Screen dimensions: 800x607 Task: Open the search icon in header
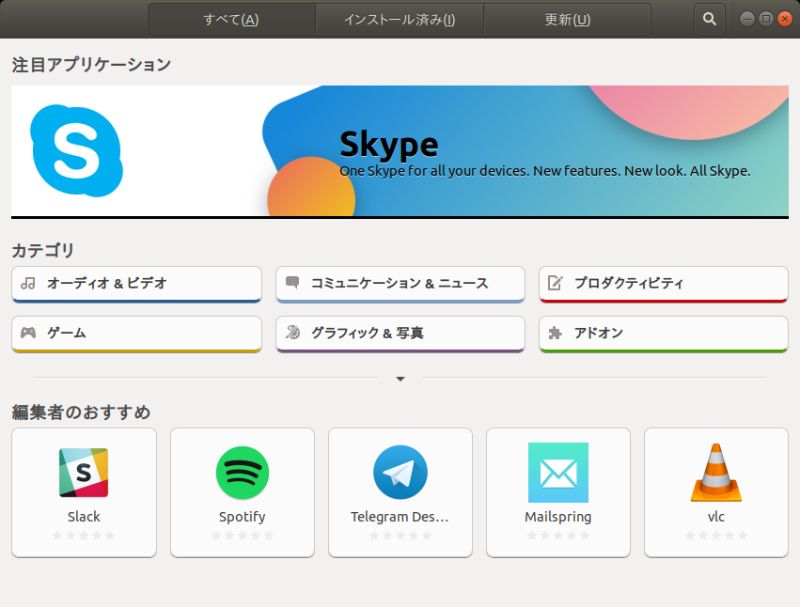[709, 19]
